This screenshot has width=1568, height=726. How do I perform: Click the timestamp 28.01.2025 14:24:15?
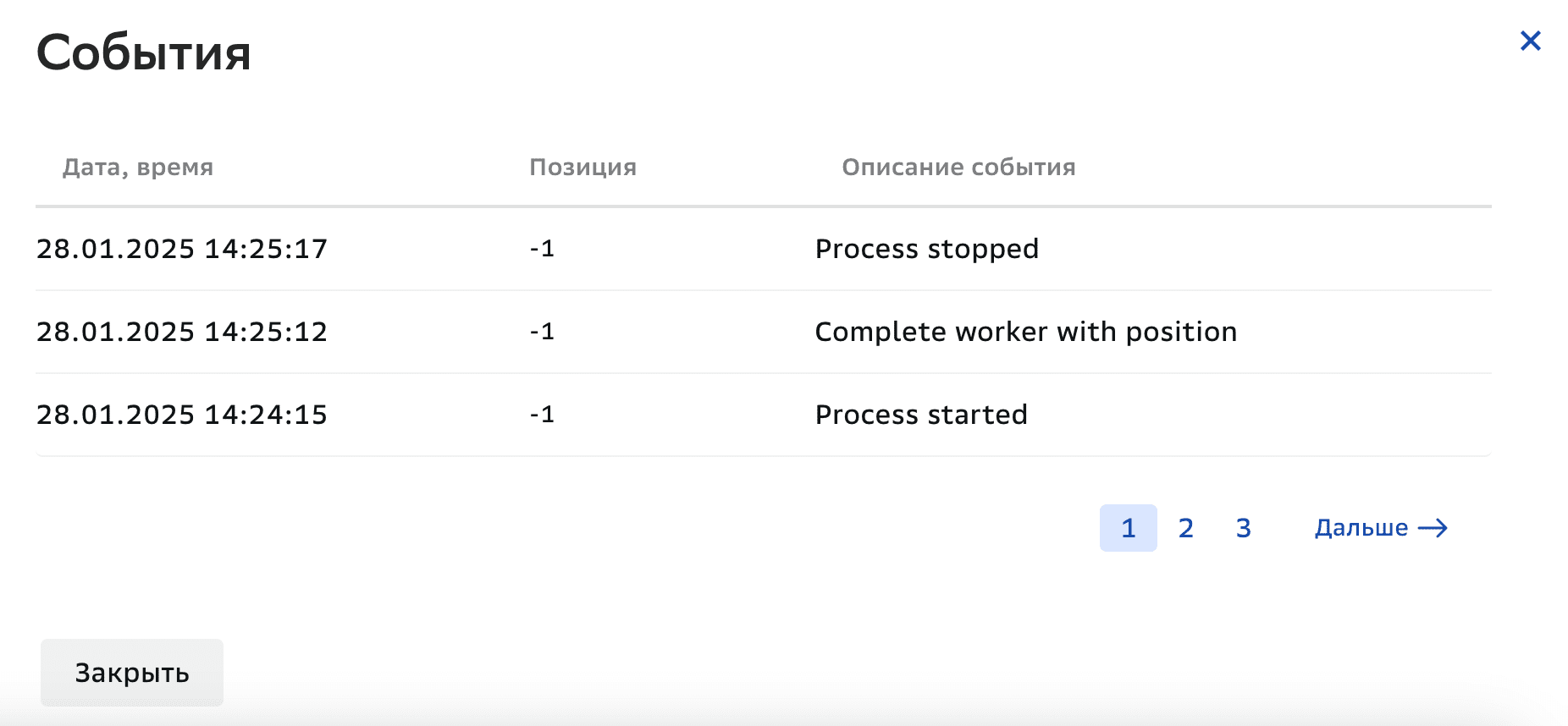pyautogui.click(x=183, y=415)
